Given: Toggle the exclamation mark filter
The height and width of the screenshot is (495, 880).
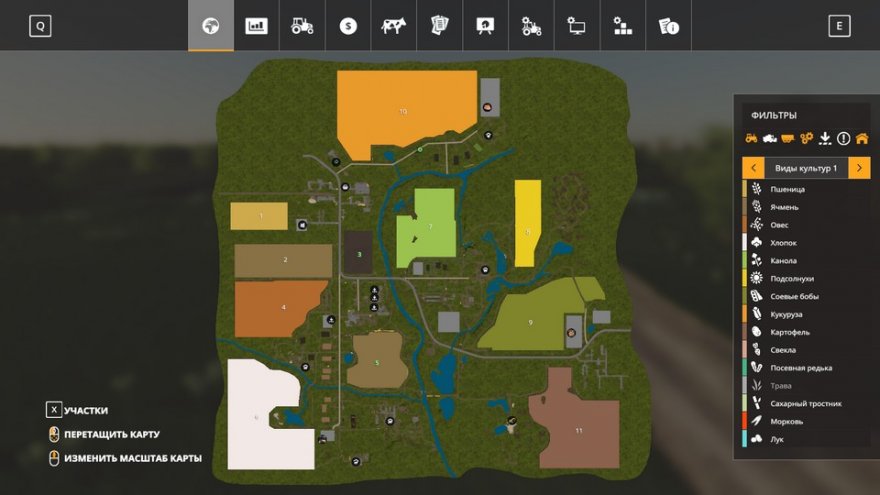Looking at the screenshot, I should [844, 138].
